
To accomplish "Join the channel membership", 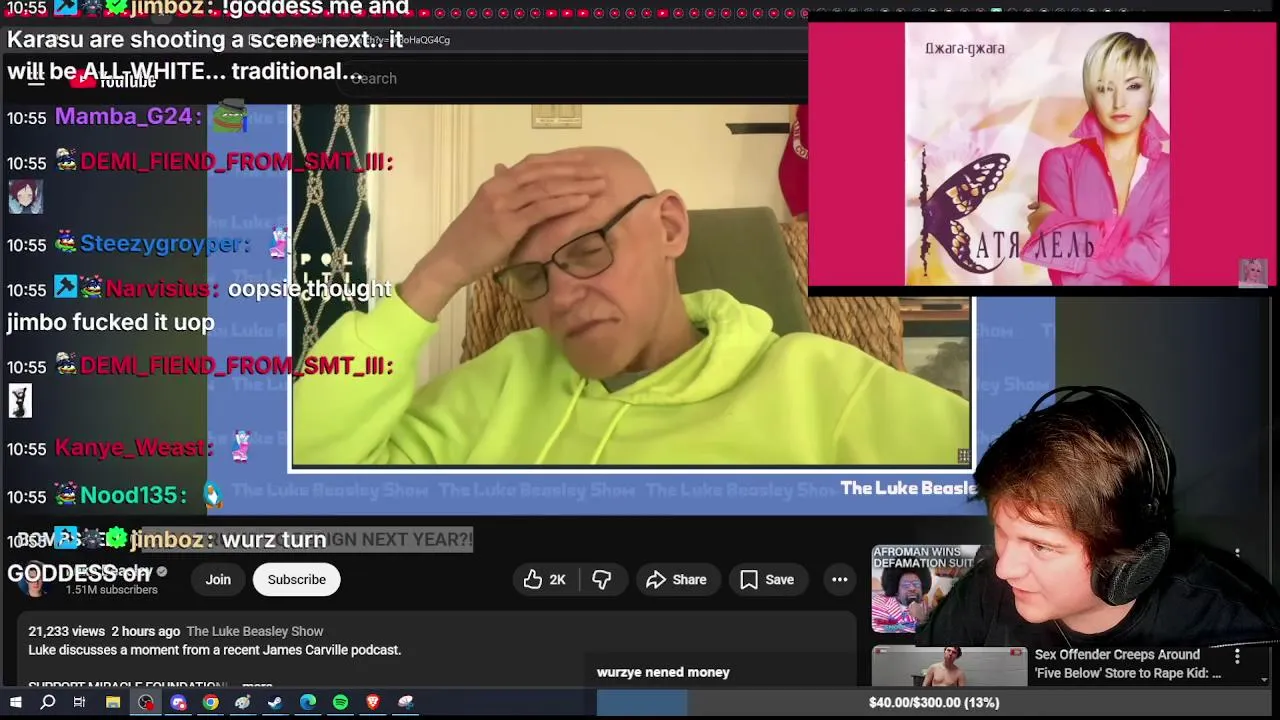I will (218, 580).
